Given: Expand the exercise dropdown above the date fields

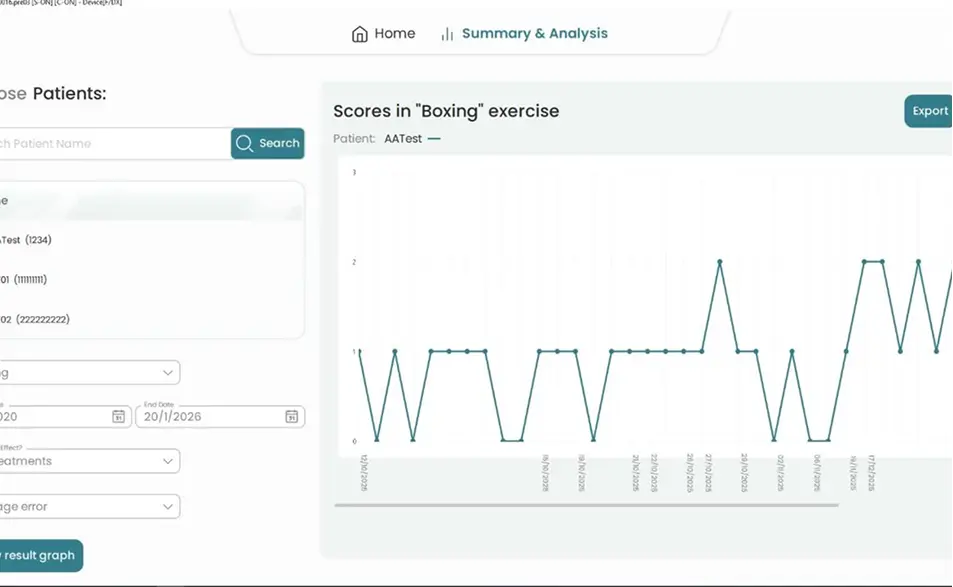Looking at the screenshot, I should tap(89, 372).
